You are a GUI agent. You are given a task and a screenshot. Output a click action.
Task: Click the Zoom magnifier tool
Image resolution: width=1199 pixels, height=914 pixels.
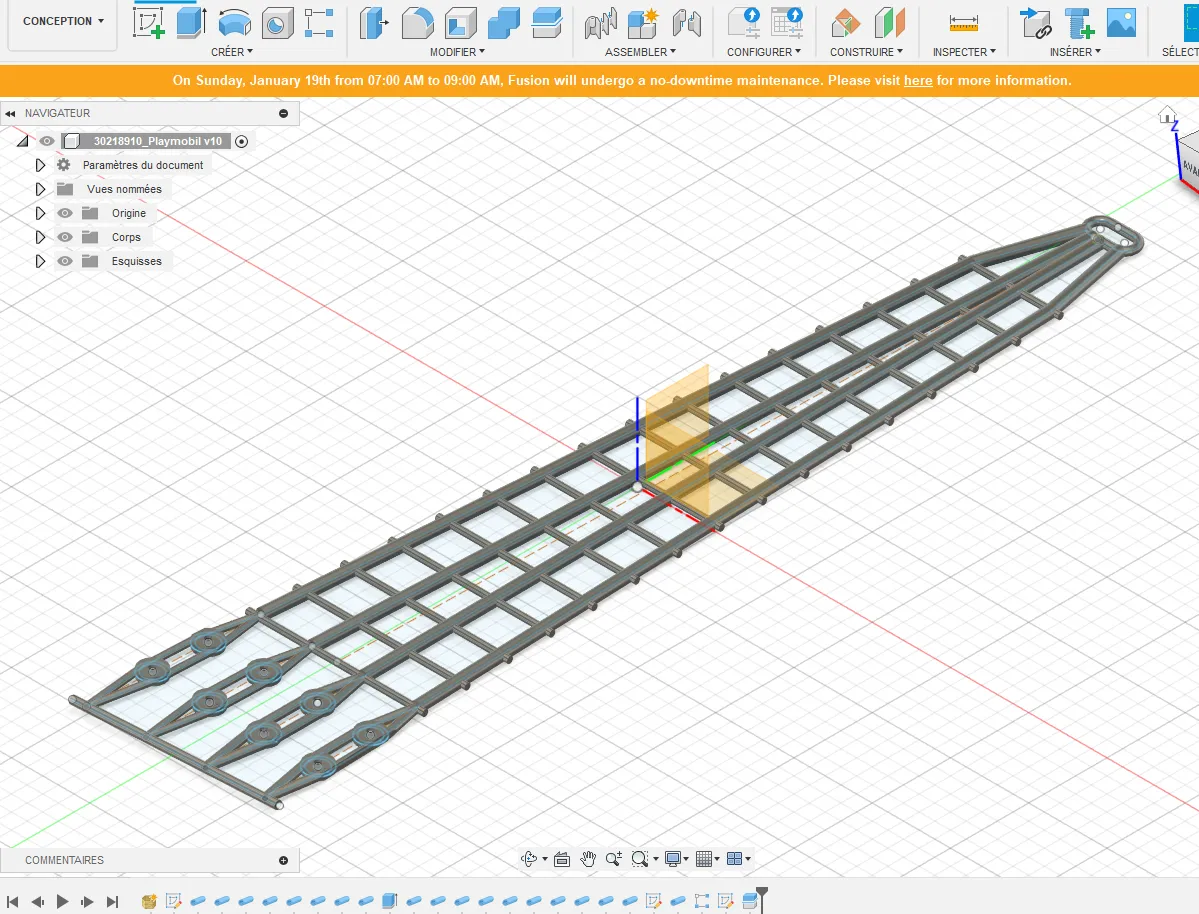coord(613,859)
